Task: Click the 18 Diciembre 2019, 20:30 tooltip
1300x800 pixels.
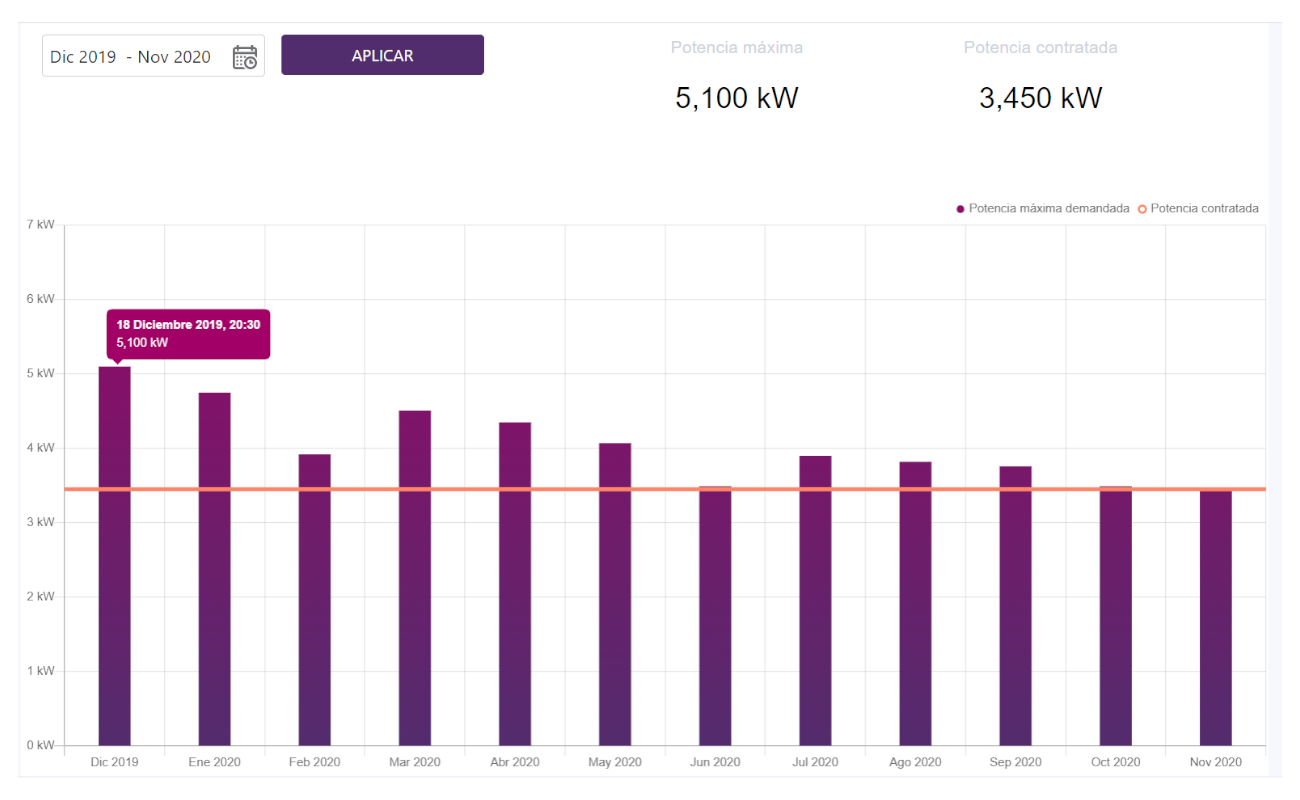Action: point(188,334)
